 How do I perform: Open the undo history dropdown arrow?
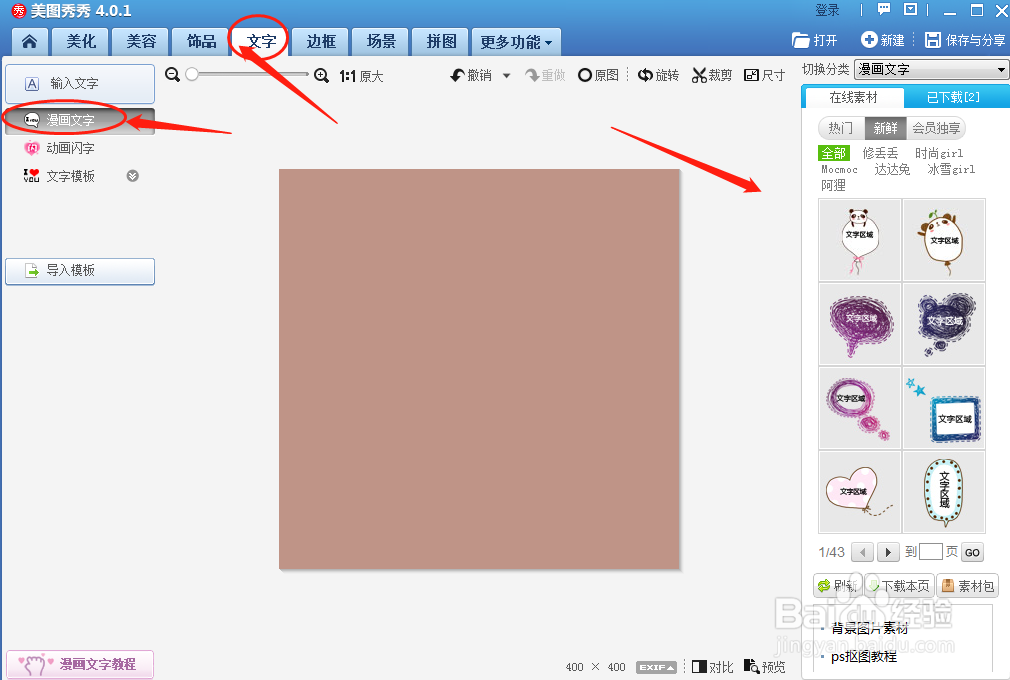[x=506, y=75]
